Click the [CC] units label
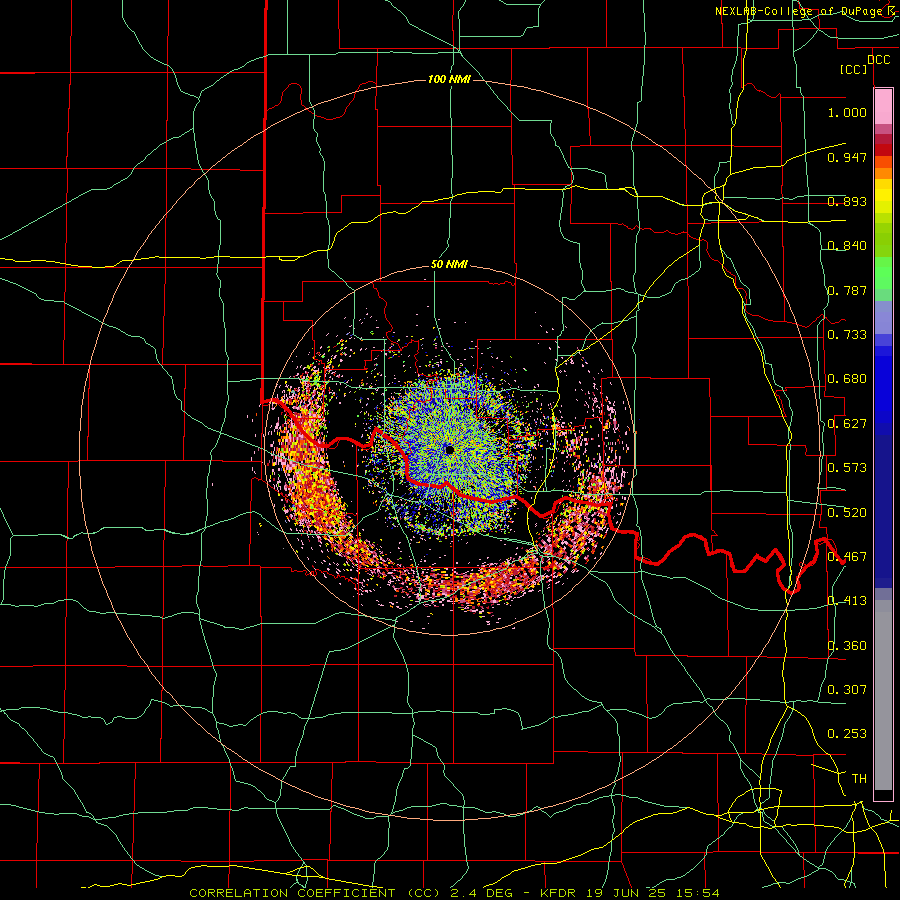Image resolution: width=900 pixels, height=900 pixels. point(853,69)
